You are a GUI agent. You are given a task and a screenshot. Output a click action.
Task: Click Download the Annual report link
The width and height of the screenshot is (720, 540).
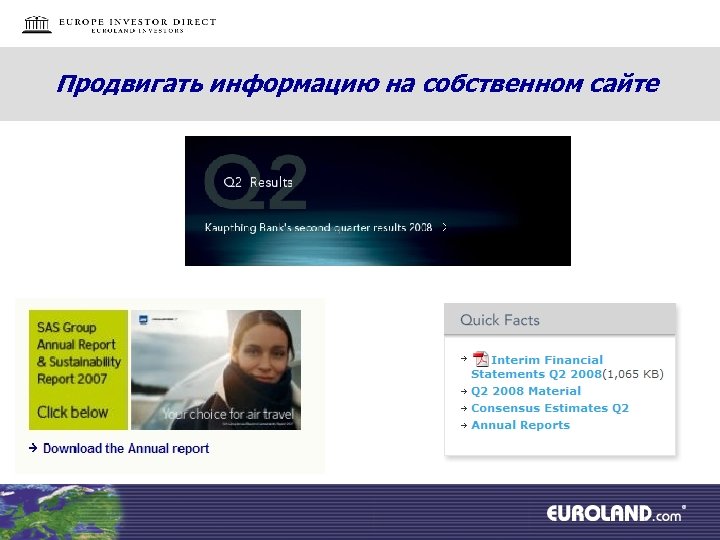click(x=126, y=448)
